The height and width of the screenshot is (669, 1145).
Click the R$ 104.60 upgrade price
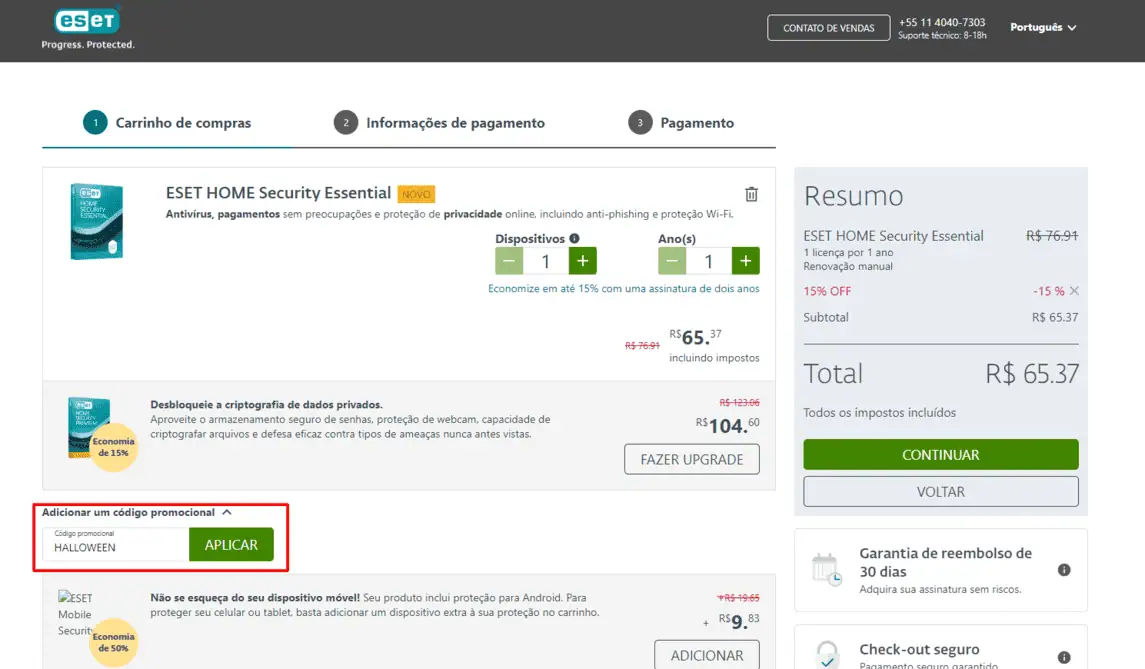click(x=727, y=425)
